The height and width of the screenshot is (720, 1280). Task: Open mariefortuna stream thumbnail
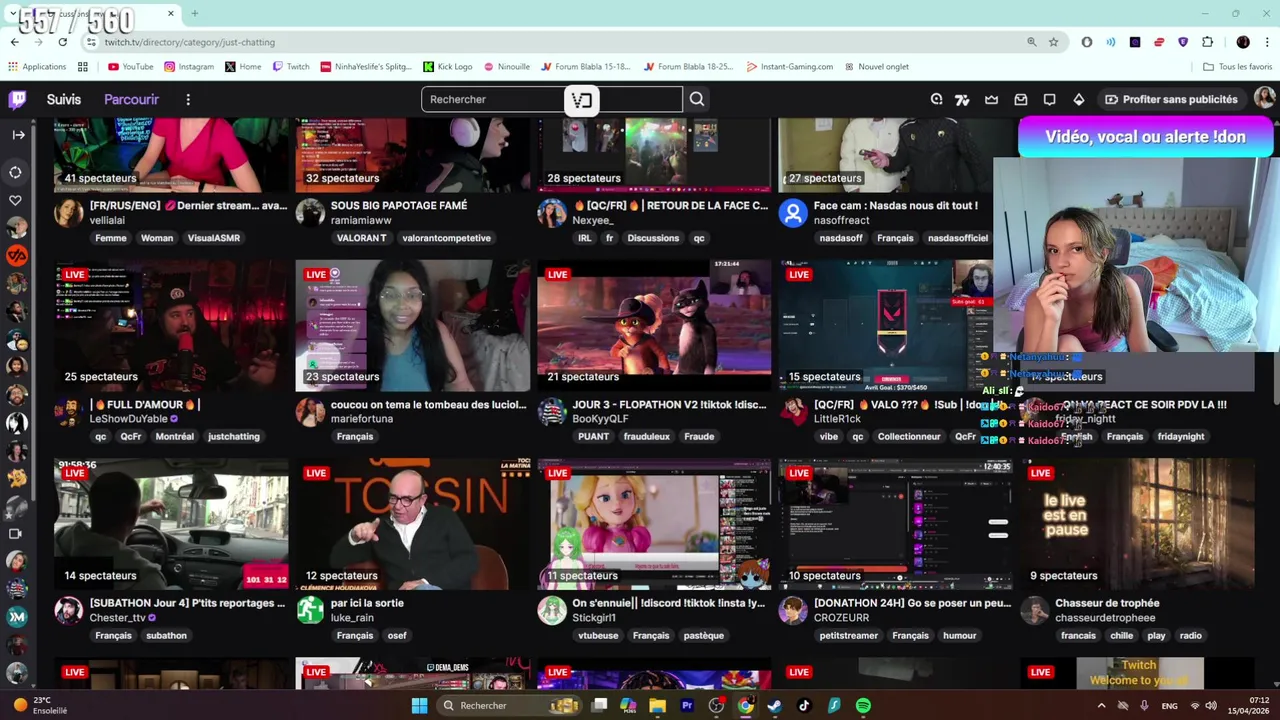tap(412, 325)
